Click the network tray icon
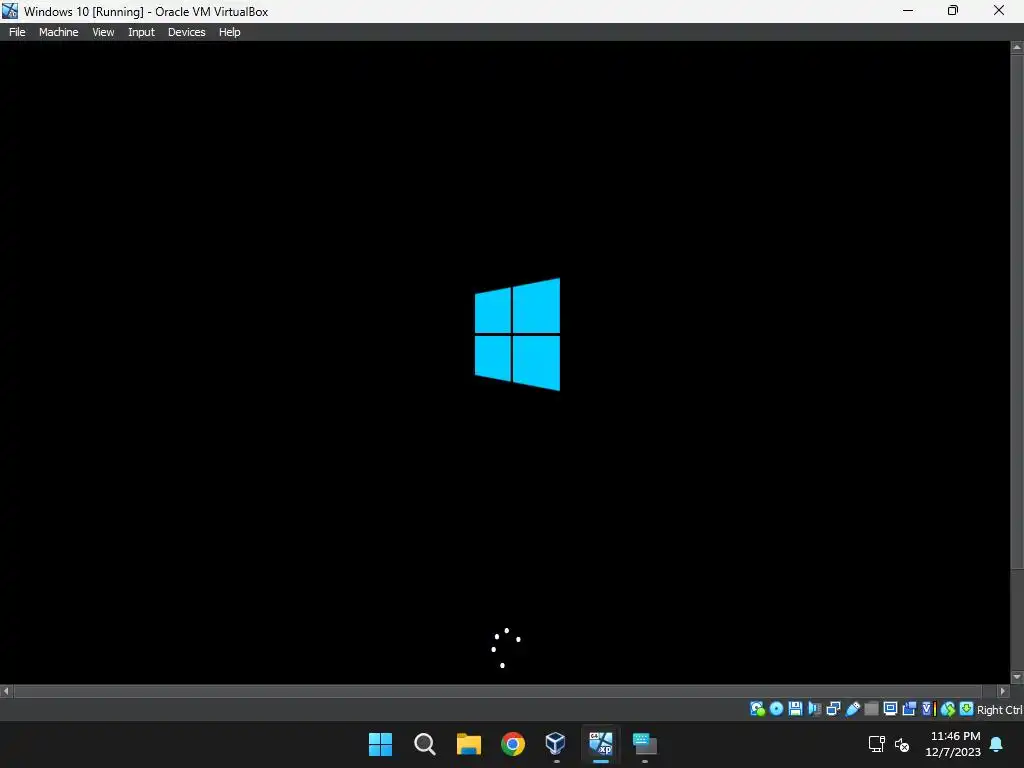 (876, 744)
